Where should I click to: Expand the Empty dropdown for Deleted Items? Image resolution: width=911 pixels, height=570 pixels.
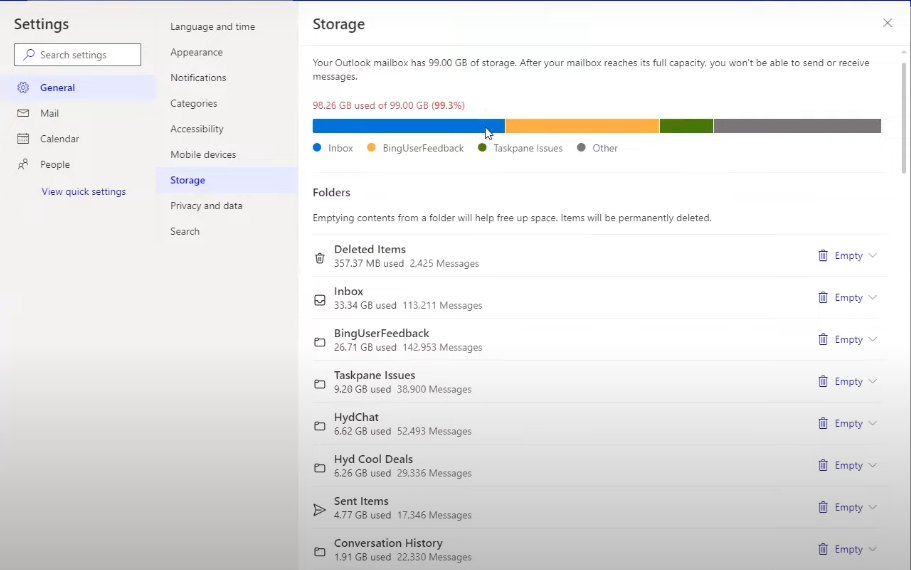pyautogui.click(x=873, y=256)
